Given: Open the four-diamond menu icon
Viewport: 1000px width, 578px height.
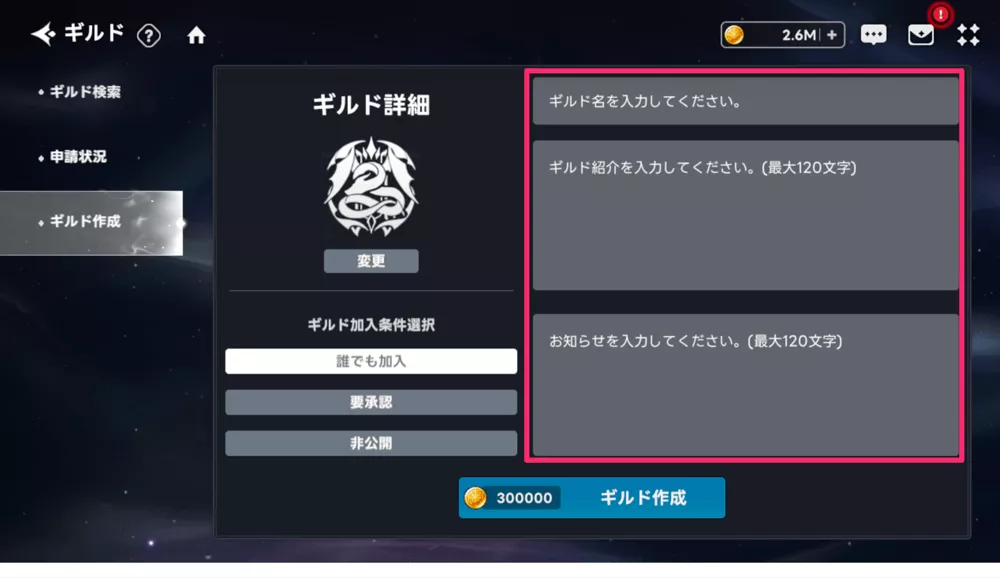Looking at the screenshot, I should [x=968, y=34].
